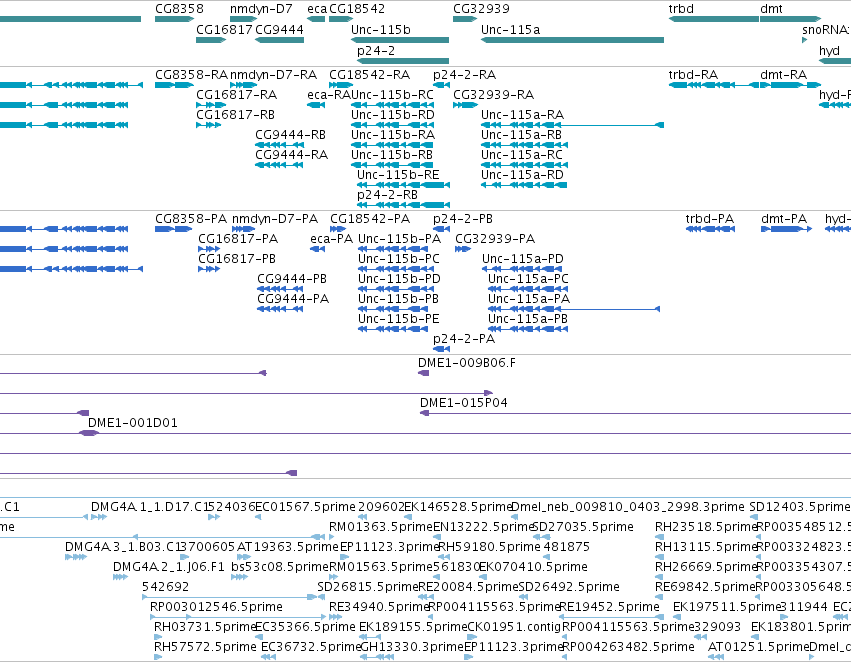The height and width of the screenshot is (662, 851).
Task: Click transcript Unc-115b-RE
Action: [x=403, y=185]
